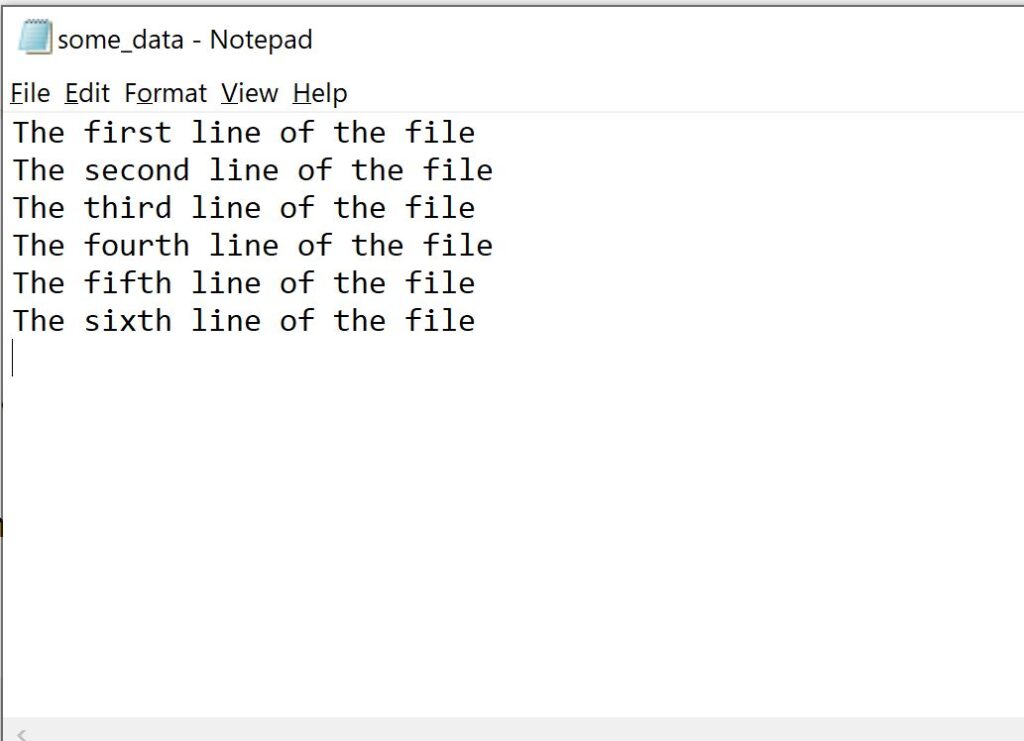Screen dimensions: 1024x741
Task: Open the Help menu
Action: [318, 93]
